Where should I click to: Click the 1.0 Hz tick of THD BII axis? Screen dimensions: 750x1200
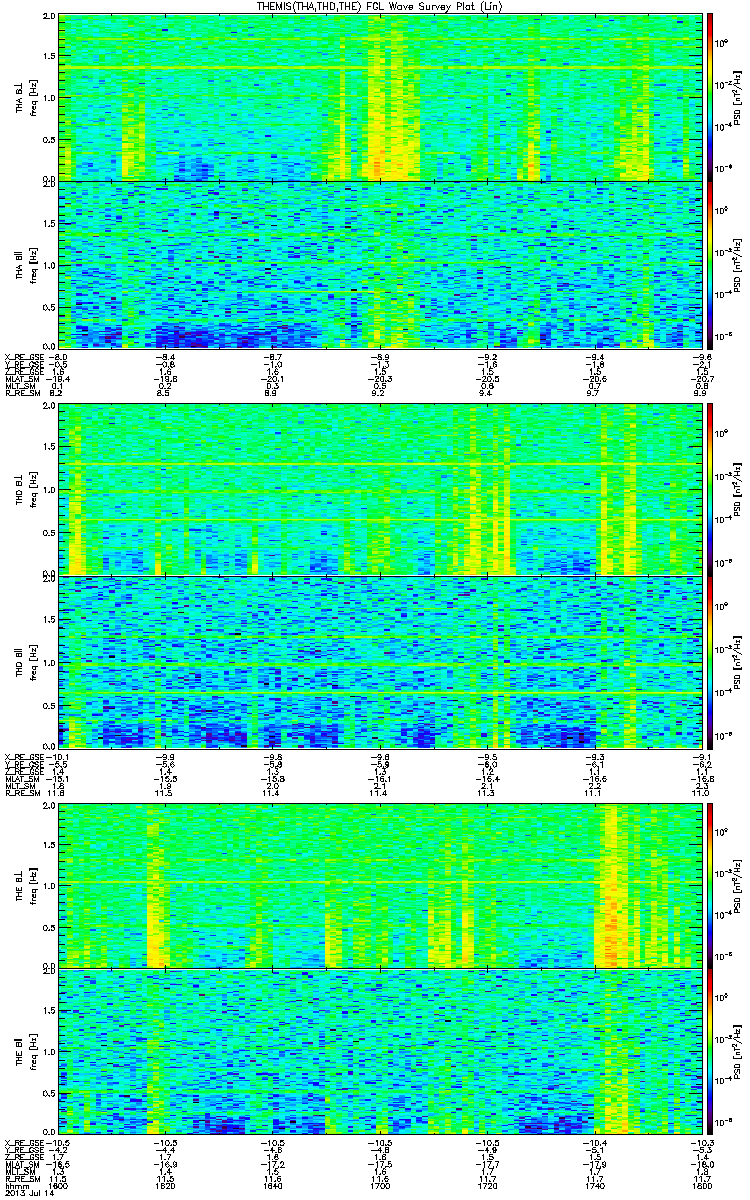[49, 661]
